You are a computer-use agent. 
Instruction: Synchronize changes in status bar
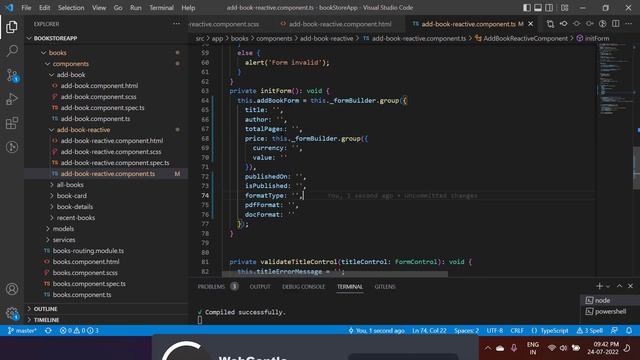coord(48,331)
